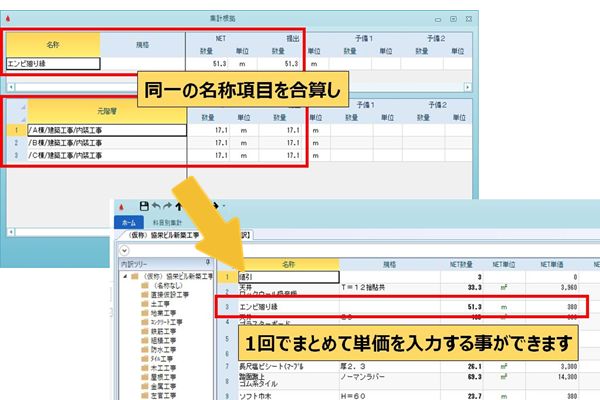The image size is (600, 400).
Task: Click the redo arrow icon
Action: pyautogui.click(x=167, y=206)
